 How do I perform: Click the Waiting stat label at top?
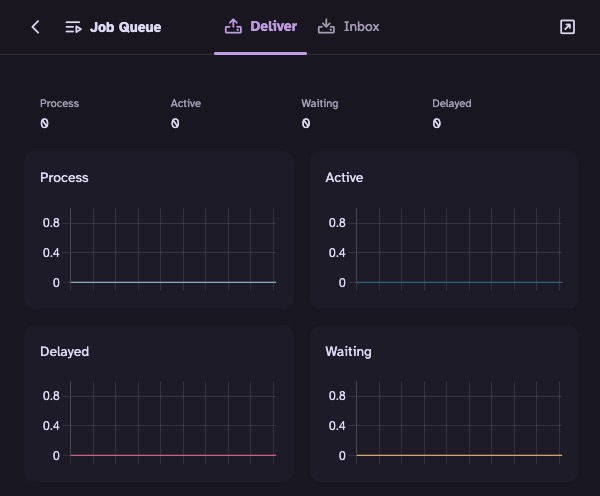click(320, 103)
